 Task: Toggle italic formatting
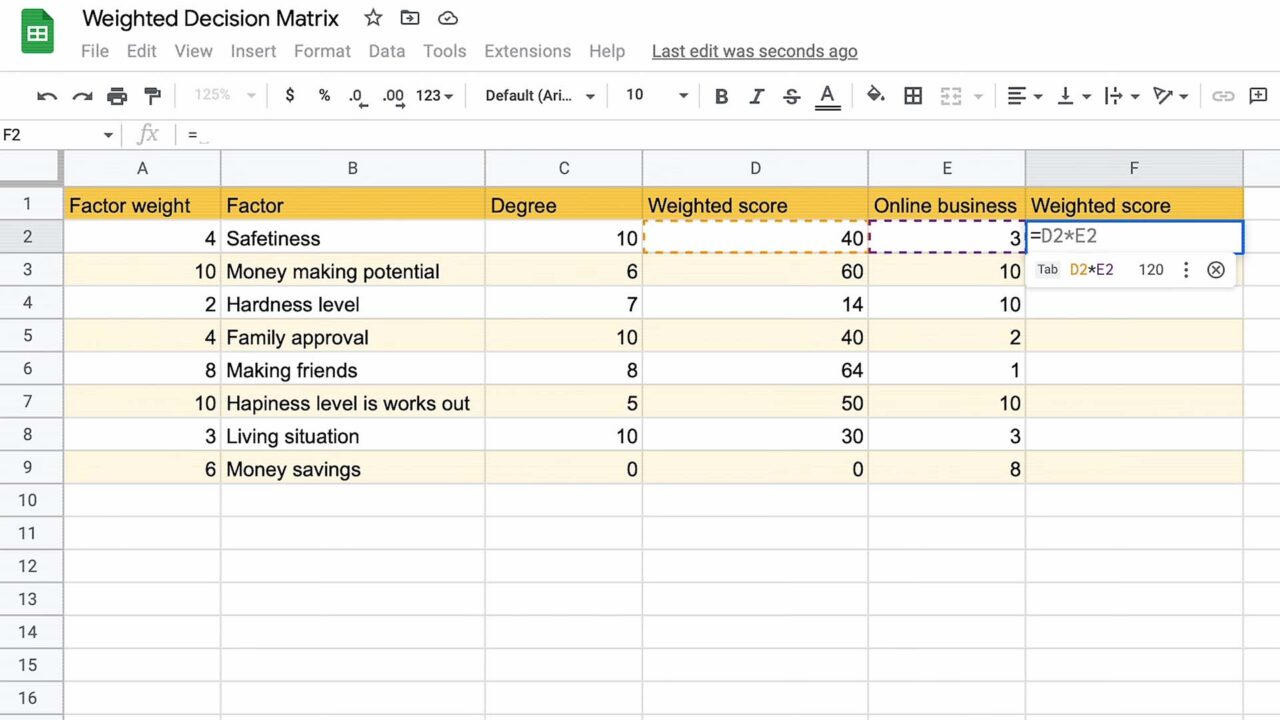[x=756, y=95]
